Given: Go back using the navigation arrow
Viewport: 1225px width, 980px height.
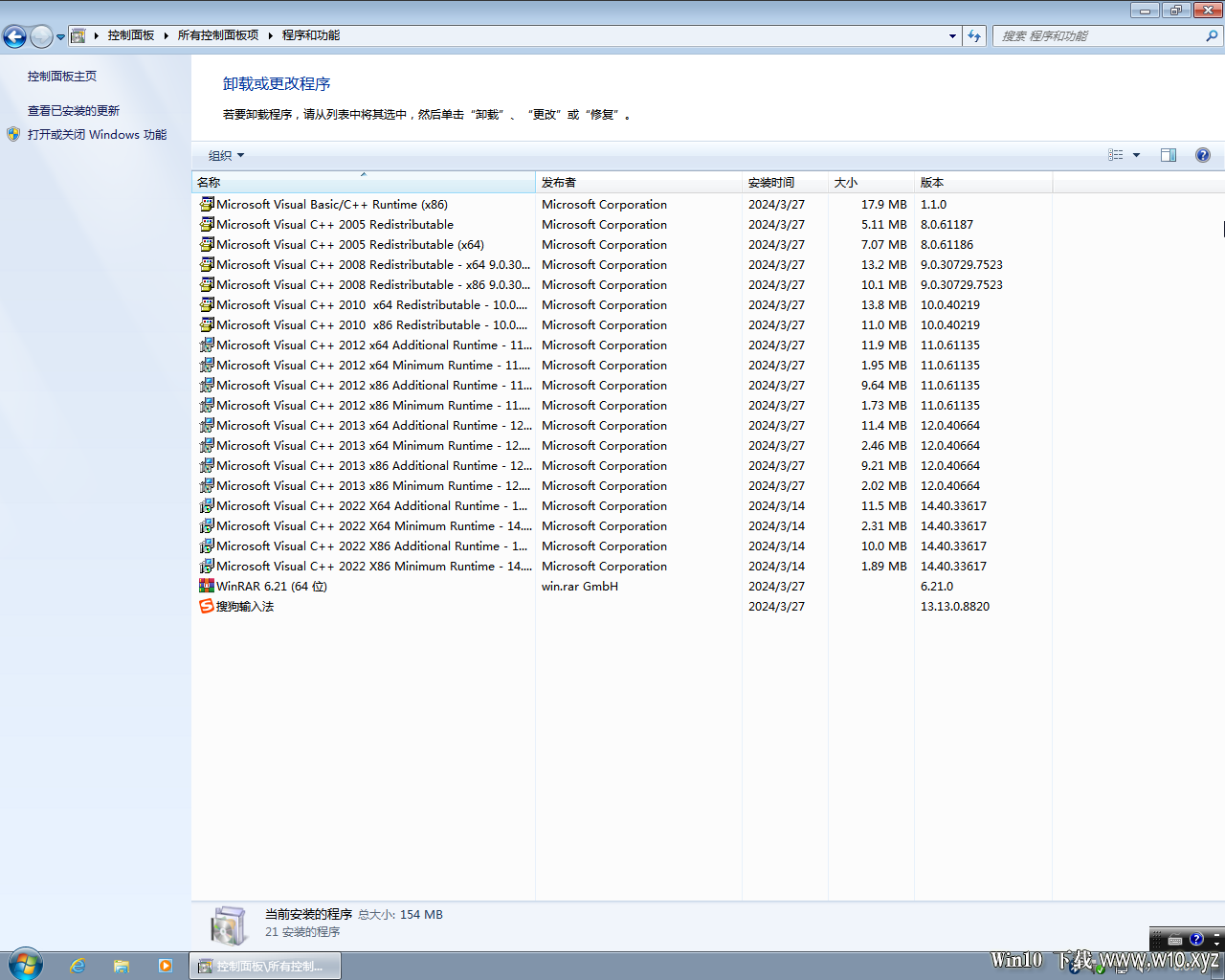Looking at the screenshot, I should (14, 36).
